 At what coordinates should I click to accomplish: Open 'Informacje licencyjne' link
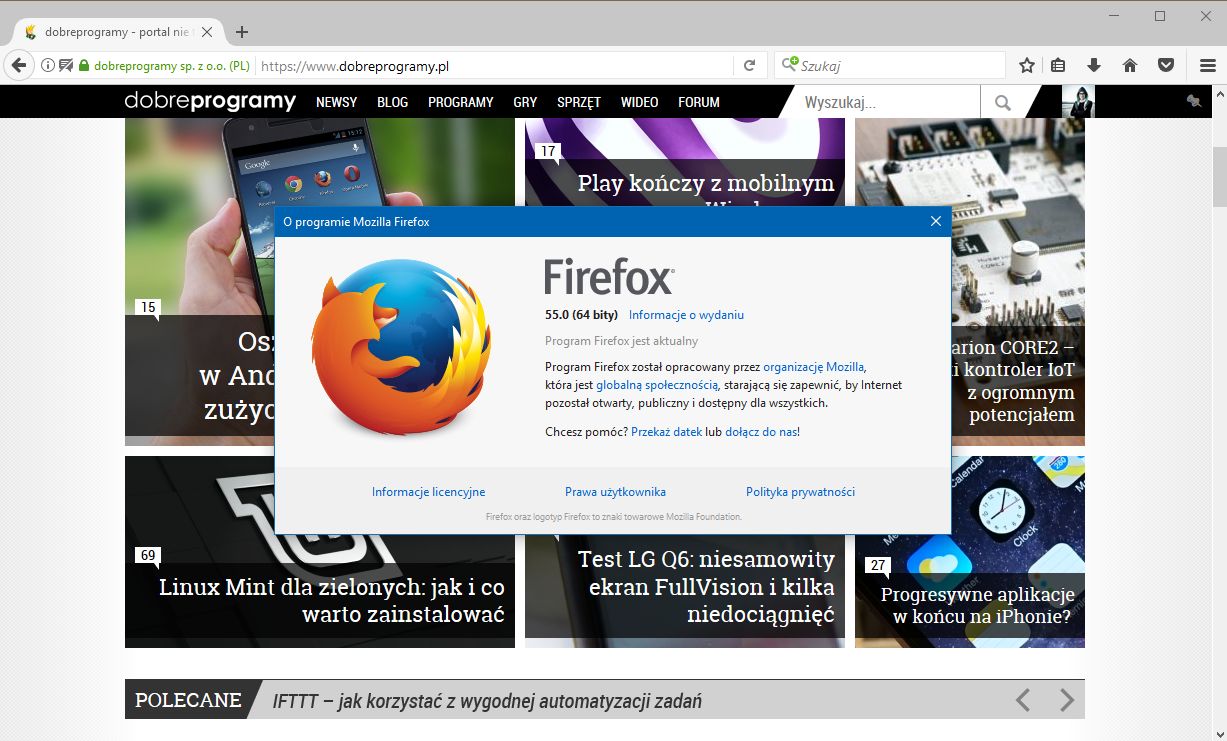[x=428, y=492]
